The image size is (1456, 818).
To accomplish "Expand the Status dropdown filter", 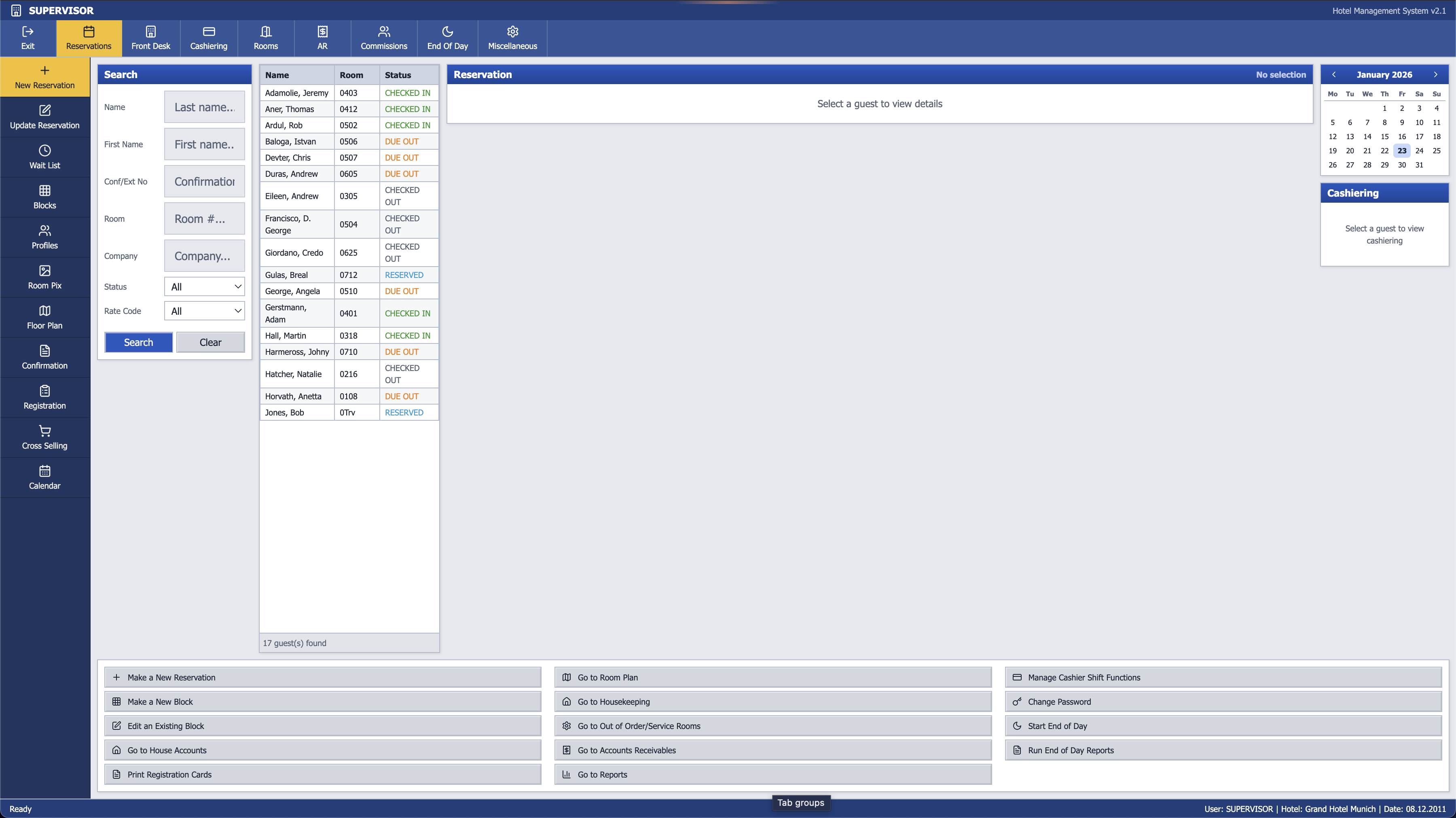I will pyautogui.click(x=204, y=286).
